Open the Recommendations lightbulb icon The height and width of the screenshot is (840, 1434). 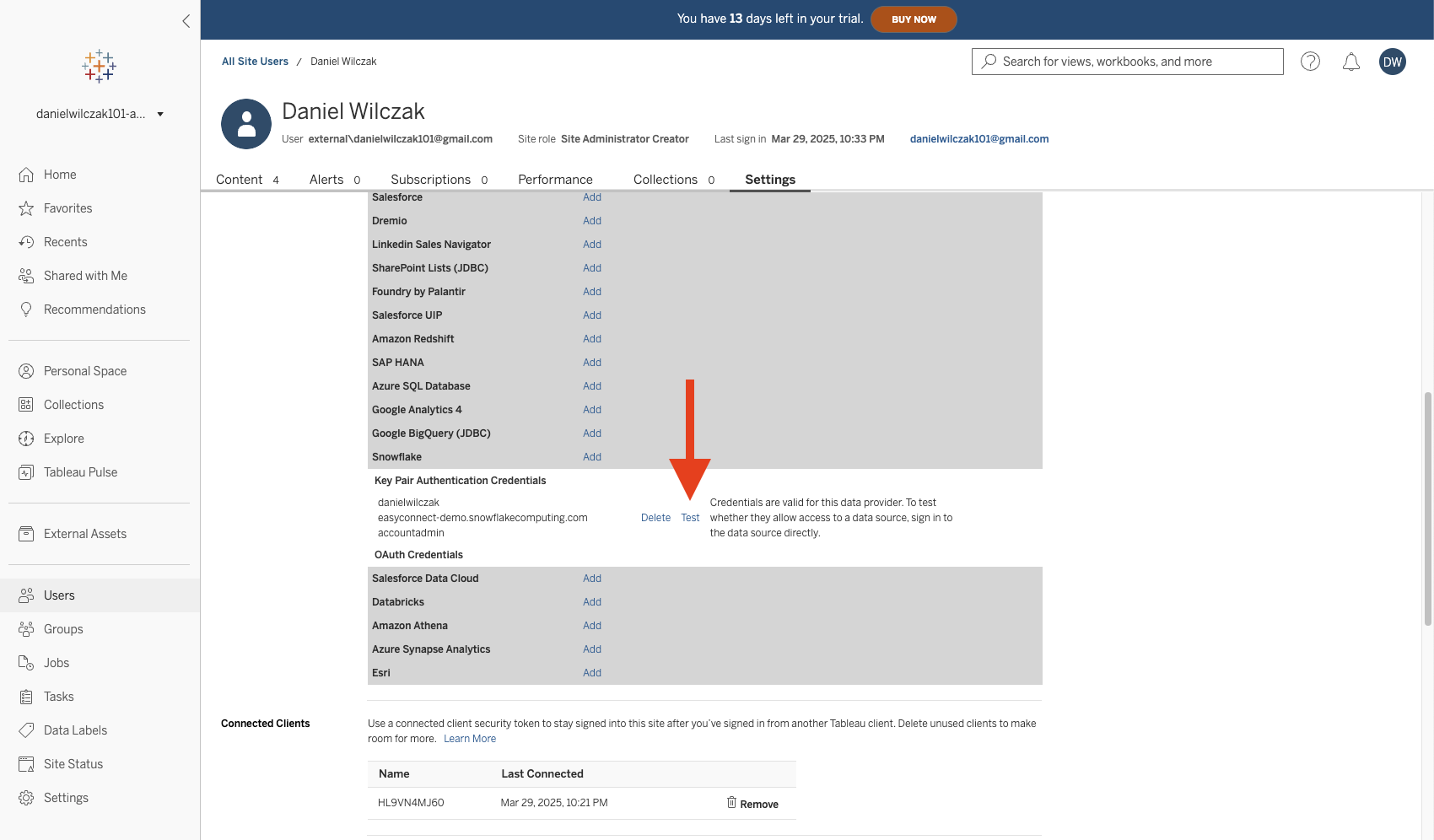(26, 310)
